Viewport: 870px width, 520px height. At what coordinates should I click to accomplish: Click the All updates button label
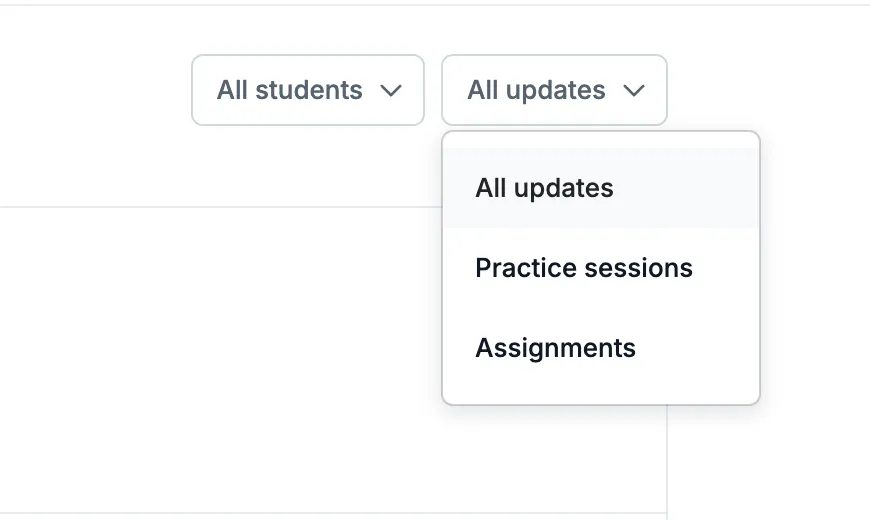[536, 90]
